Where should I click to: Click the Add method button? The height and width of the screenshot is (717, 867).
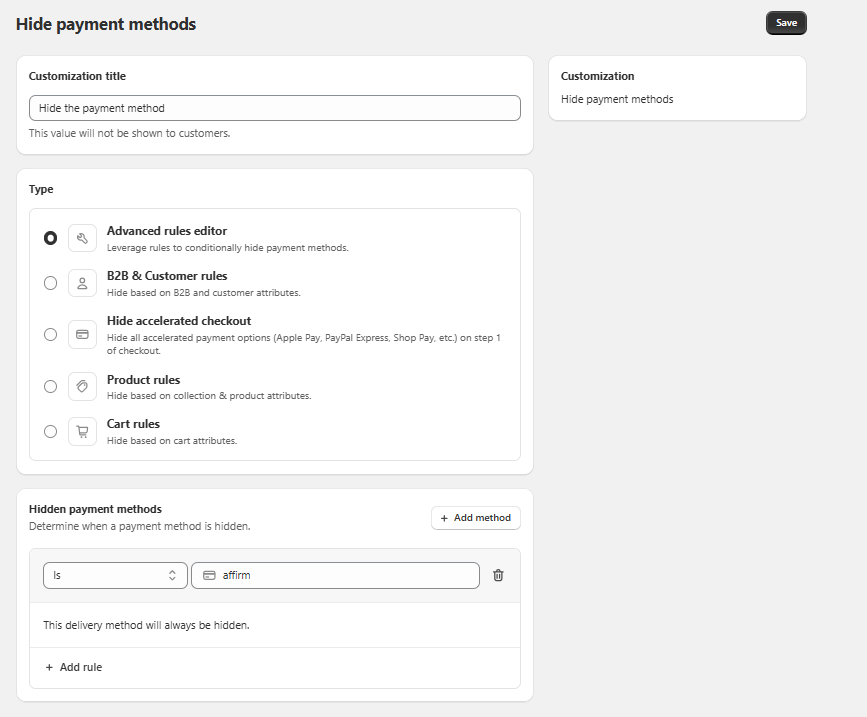pos(475,518)
